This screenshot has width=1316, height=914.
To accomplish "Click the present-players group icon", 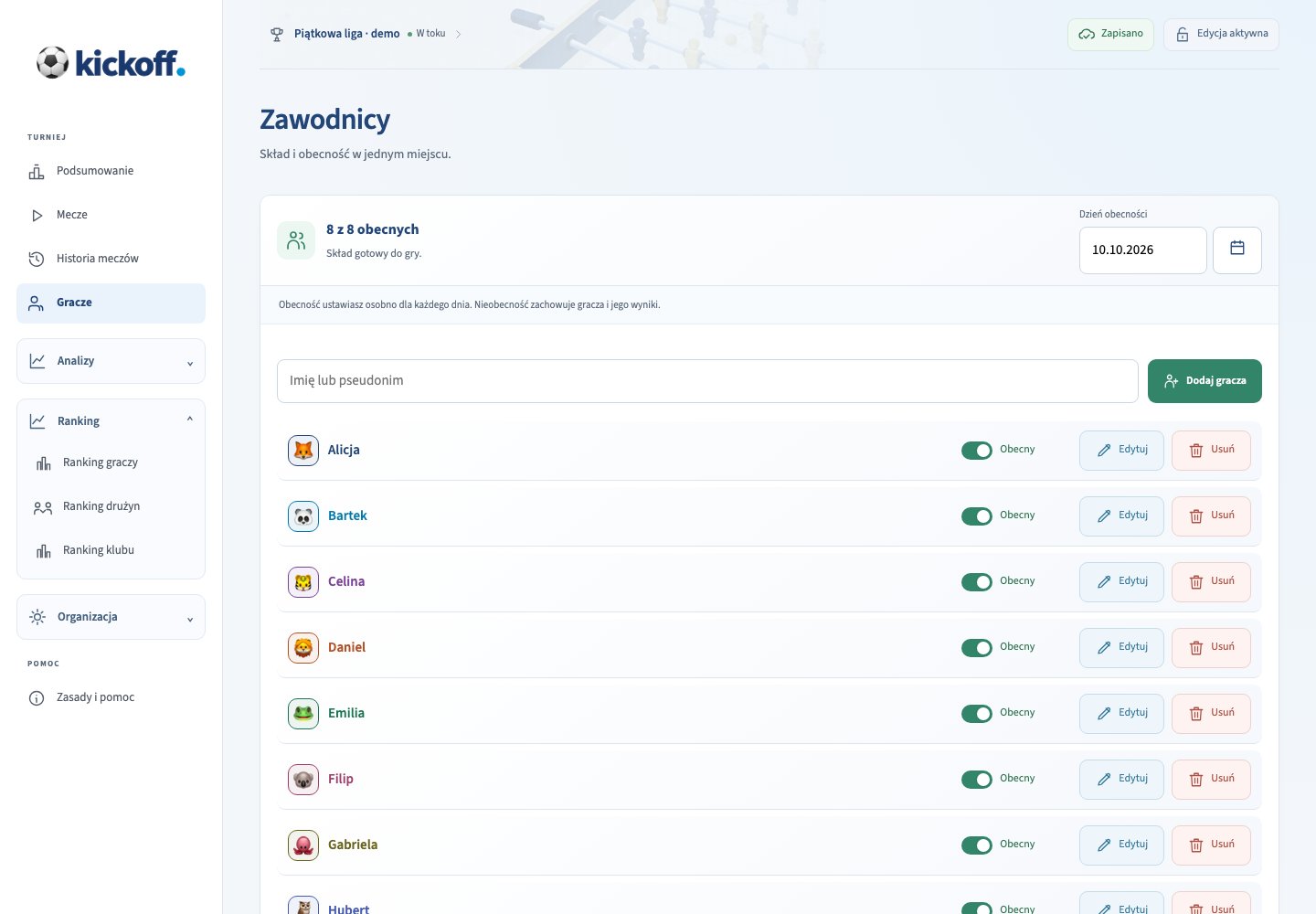I will point(296,240).
